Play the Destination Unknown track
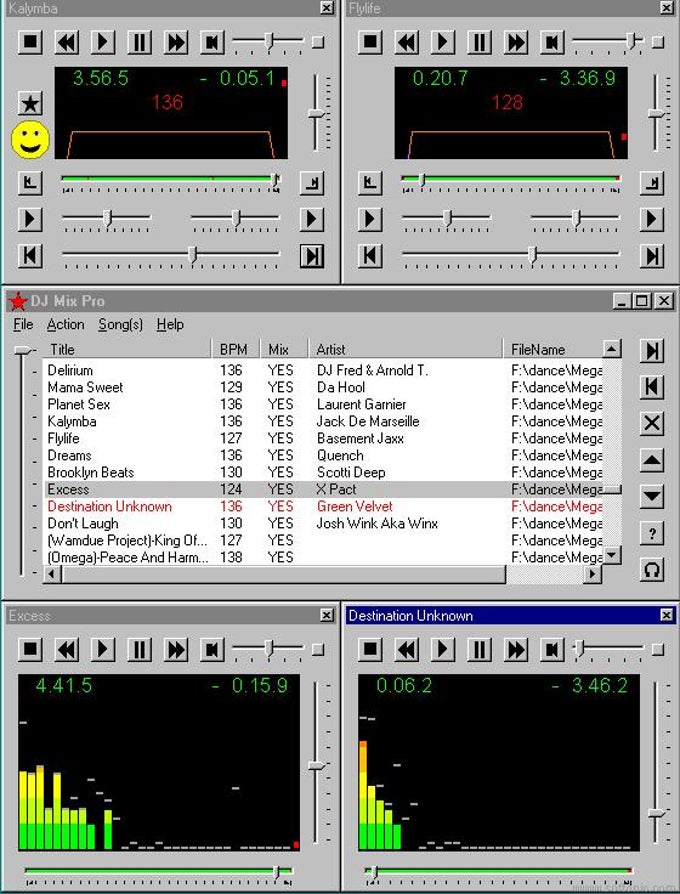680x894 pixels. tap(443, 649)
